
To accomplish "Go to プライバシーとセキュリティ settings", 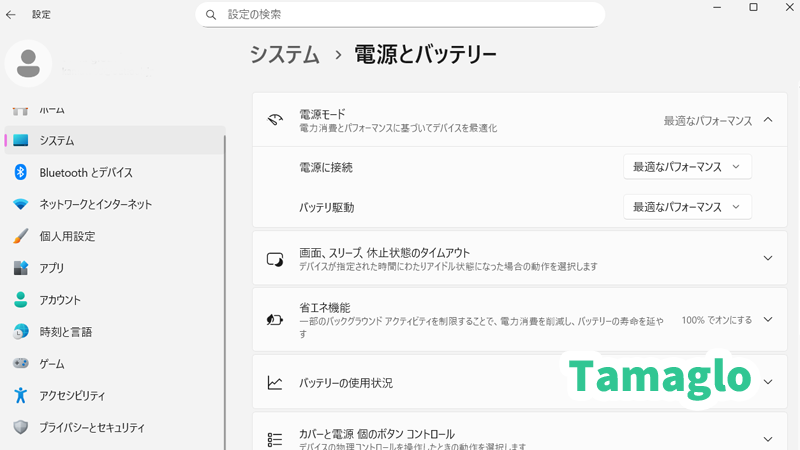I will tap(92, 427).
